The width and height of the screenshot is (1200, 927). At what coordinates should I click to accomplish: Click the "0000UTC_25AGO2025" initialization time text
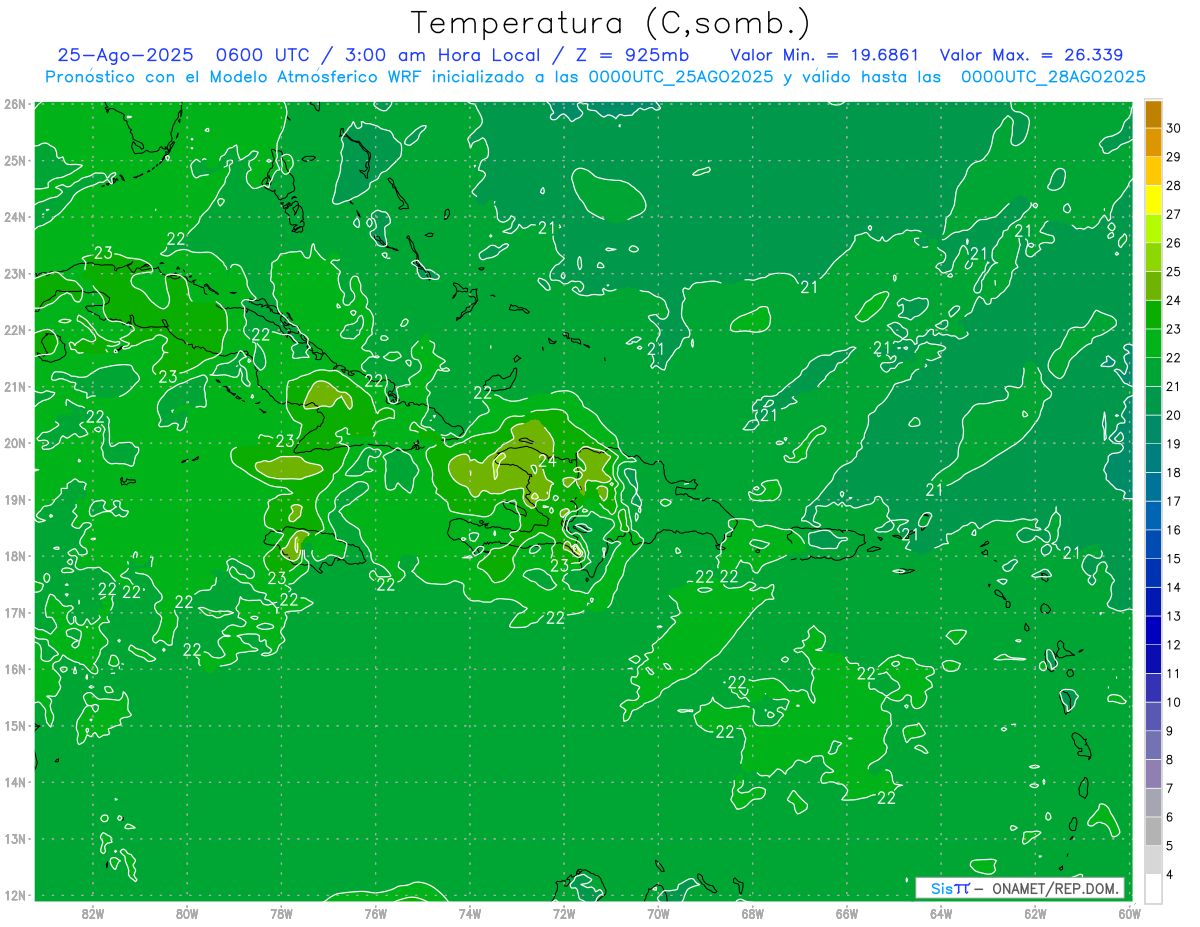(681, 77)
